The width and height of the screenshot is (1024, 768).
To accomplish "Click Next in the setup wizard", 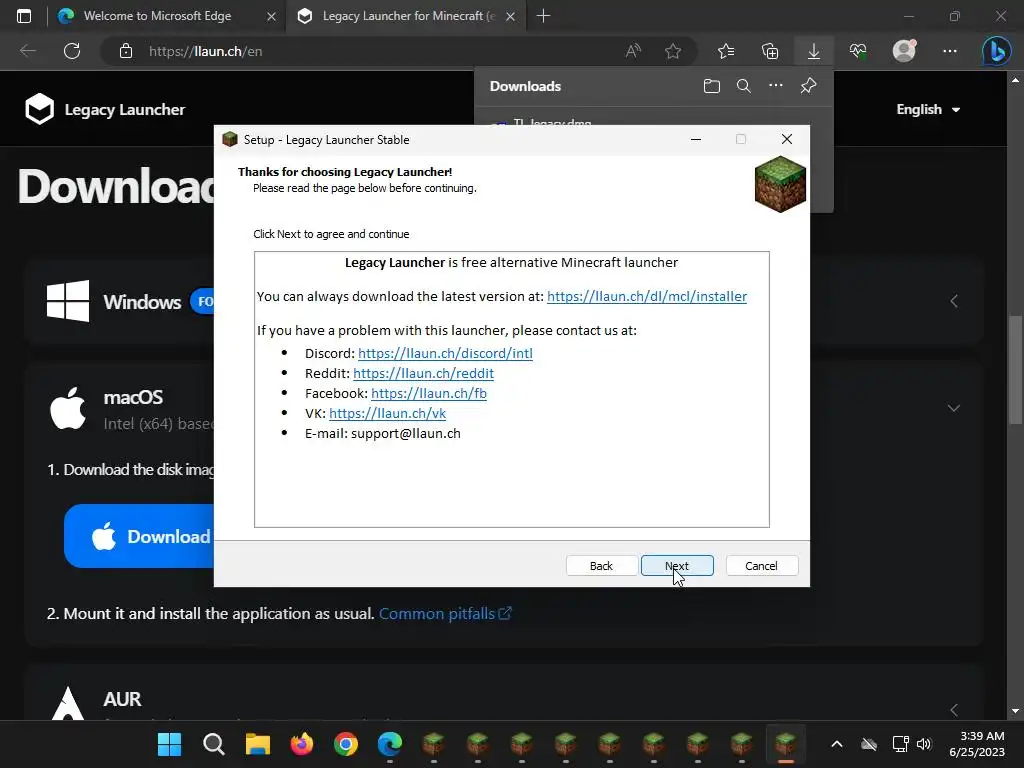I will click(677, 566).
